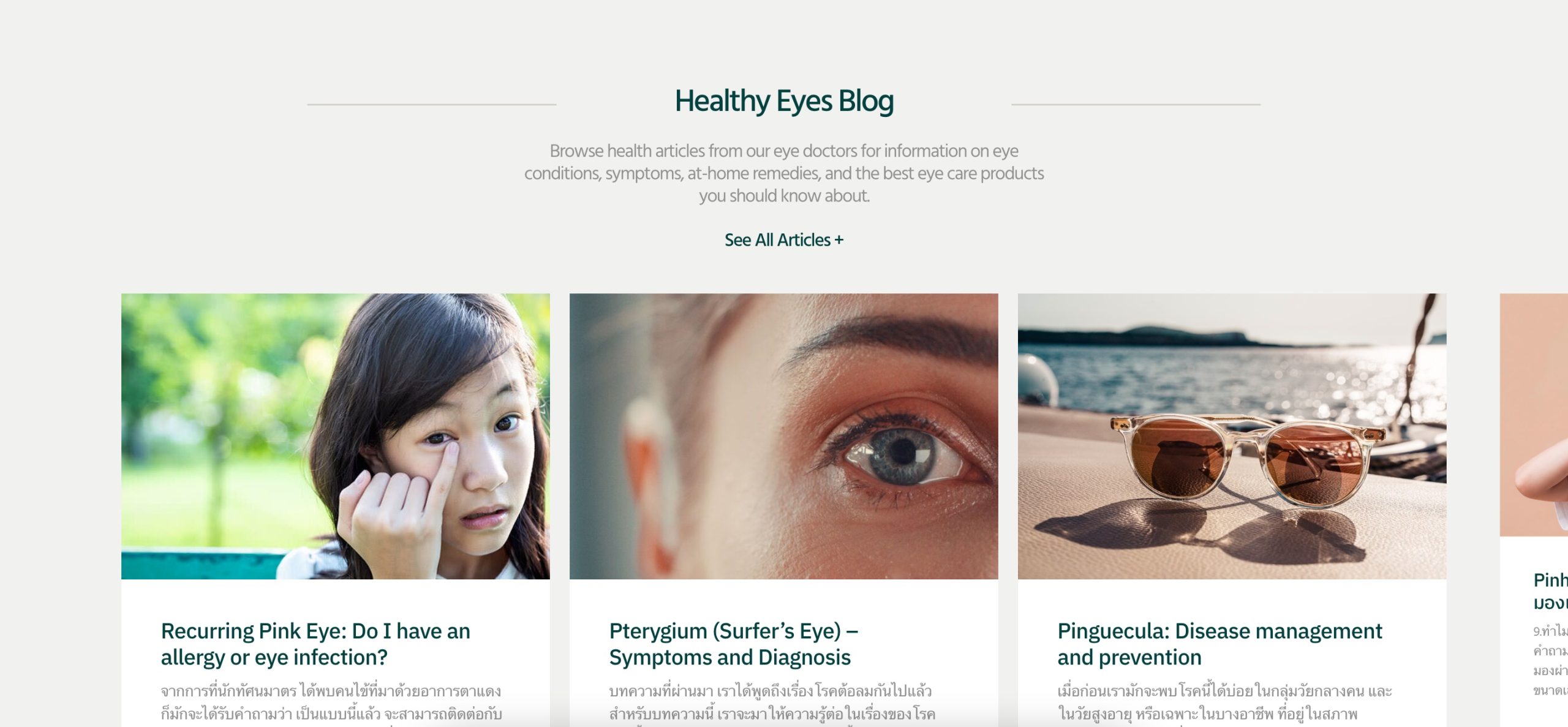Screen dimensions: 1568x727
Task: Open the sunglasses on boat thumbnail
Action: [1232, 436]
